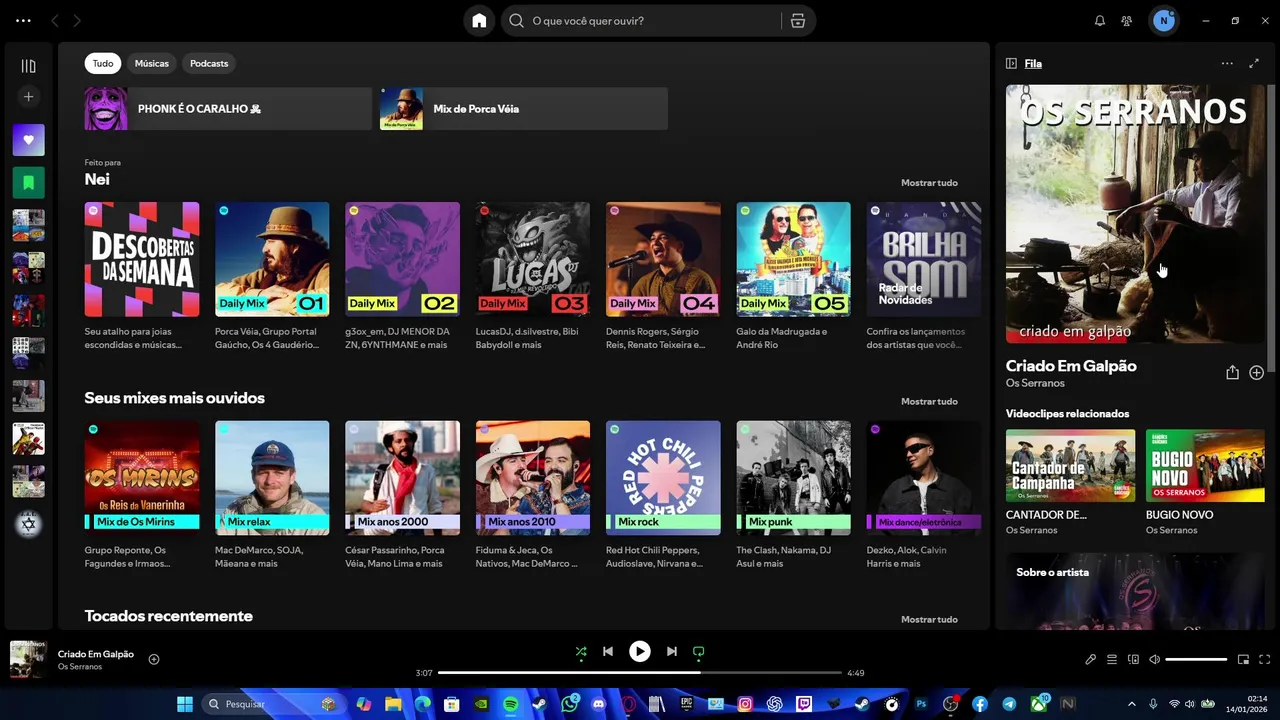Open Daily Mix 05 card

click(793, 276)
